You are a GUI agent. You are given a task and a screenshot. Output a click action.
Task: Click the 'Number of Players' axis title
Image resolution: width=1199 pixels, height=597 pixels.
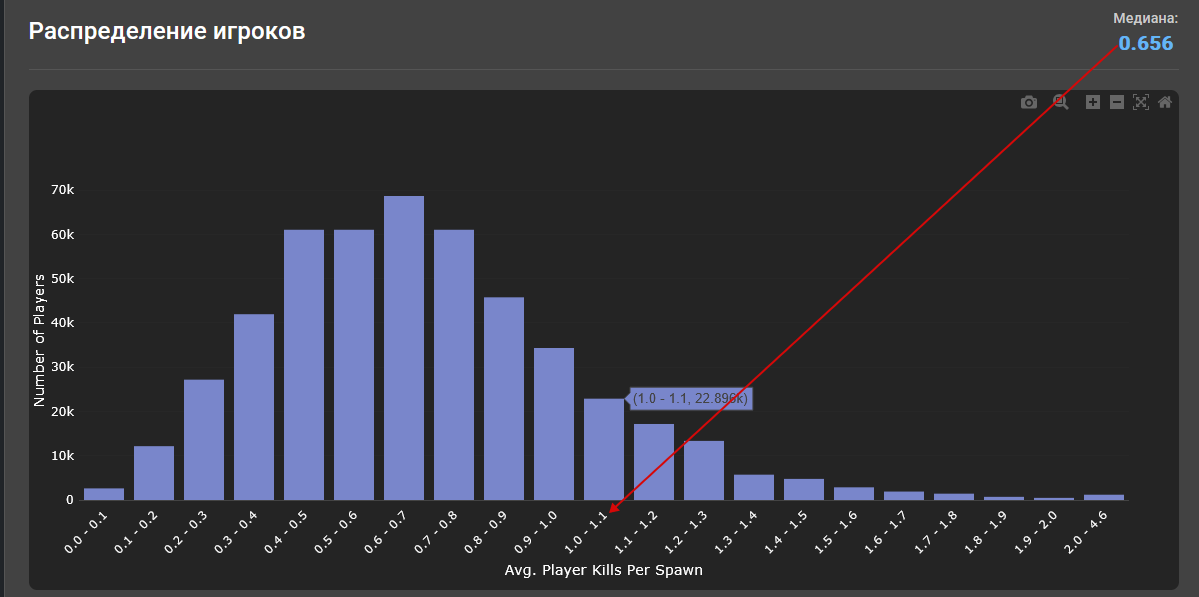(40, 340)
